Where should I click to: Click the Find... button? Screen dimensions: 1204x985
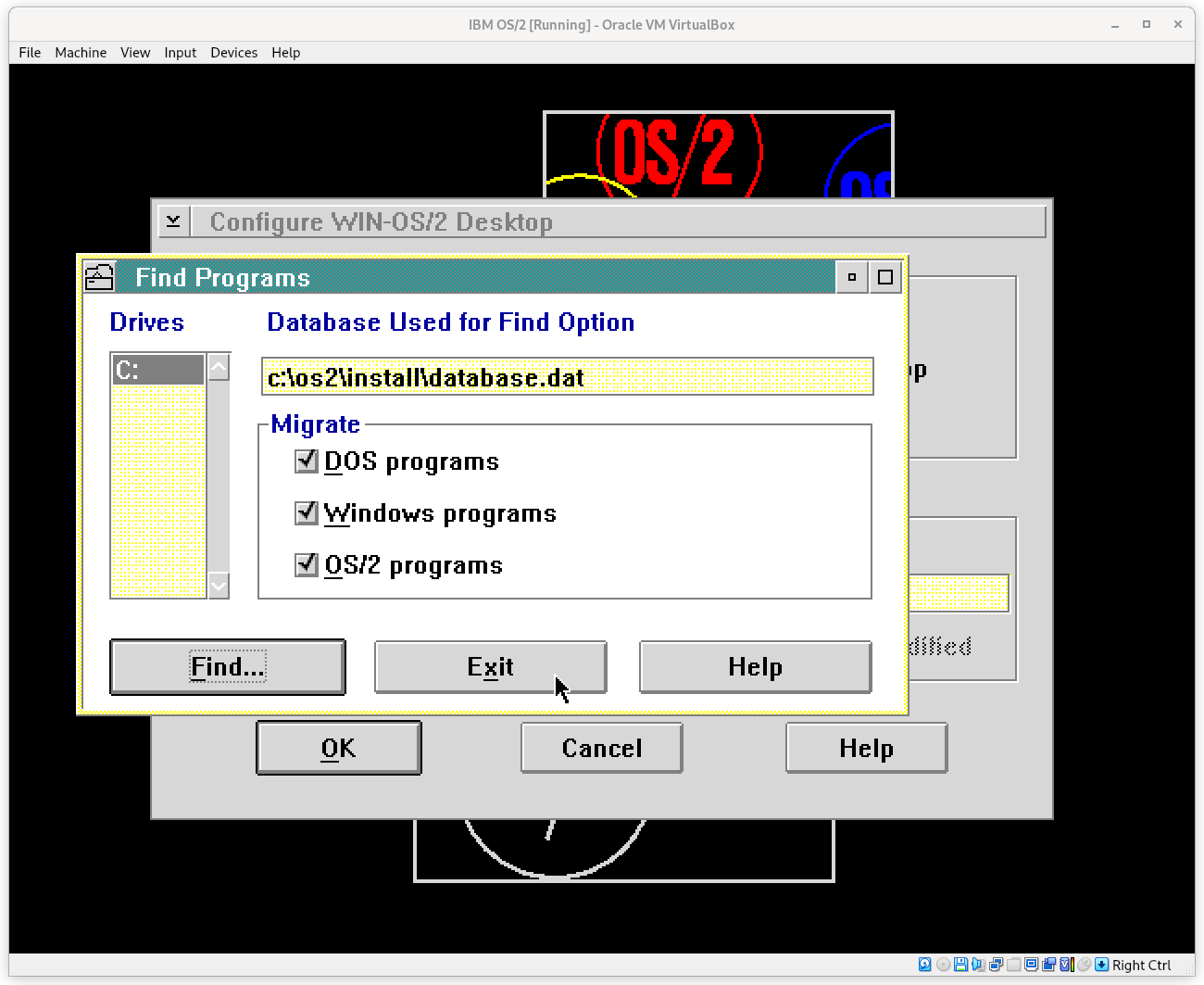(x=228, y=667)
